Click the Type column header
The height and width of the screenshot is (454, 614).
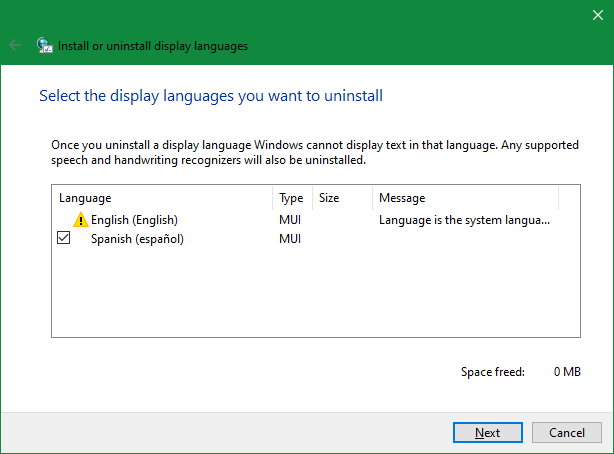point(293,198)
